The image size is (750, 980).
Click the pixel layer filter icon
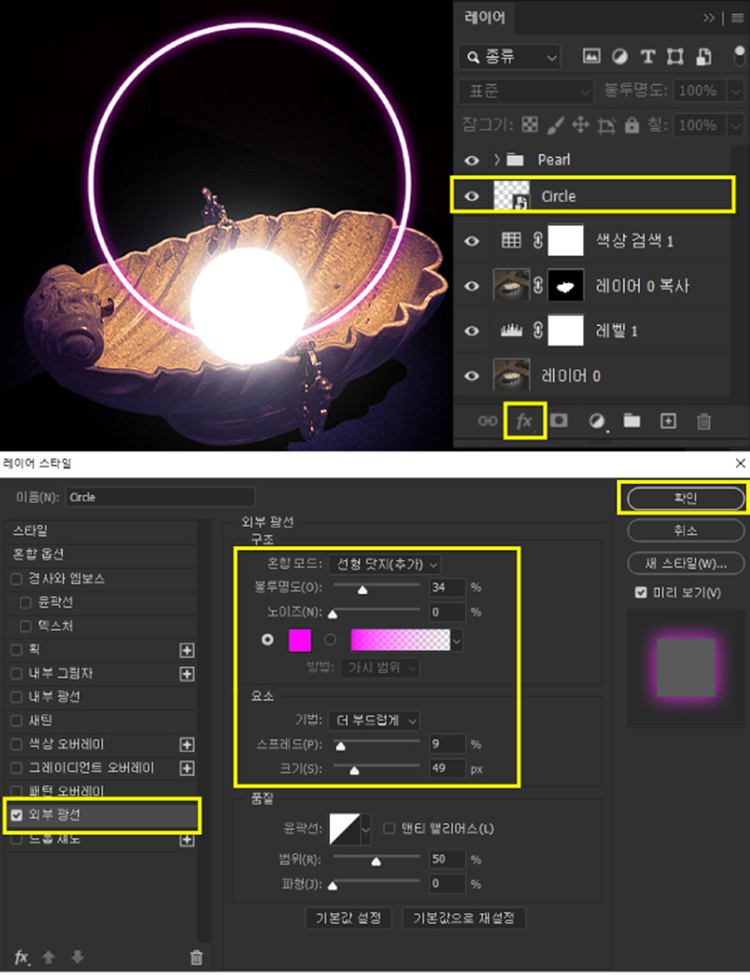[x=591, y=57]
